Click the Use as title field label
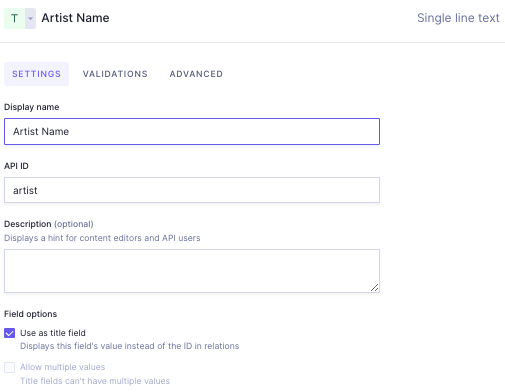The image size is (505, 392). tap(53, 333)
